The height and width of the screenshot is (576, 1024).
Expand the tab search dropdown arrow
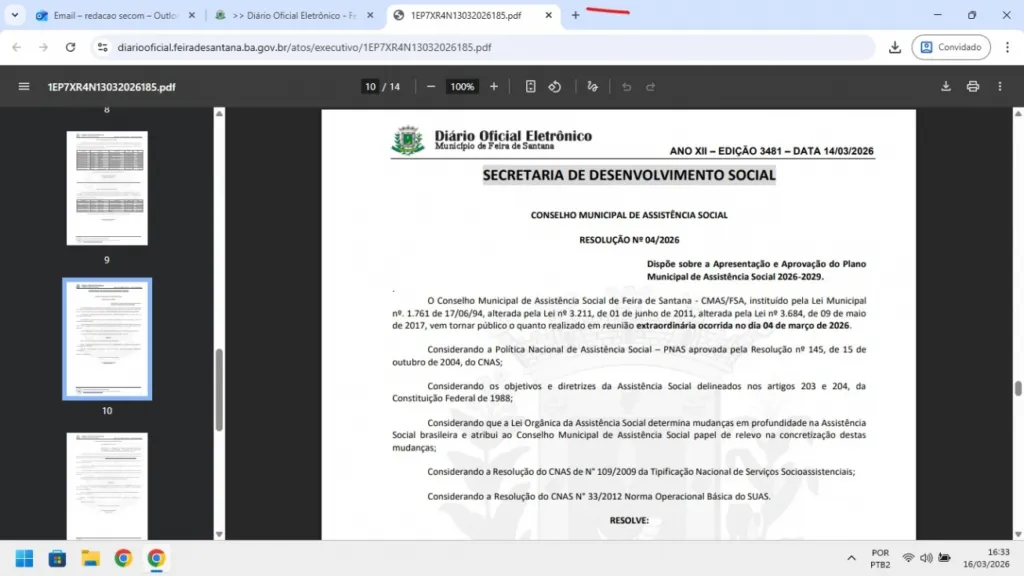click(x=14, y=16)
